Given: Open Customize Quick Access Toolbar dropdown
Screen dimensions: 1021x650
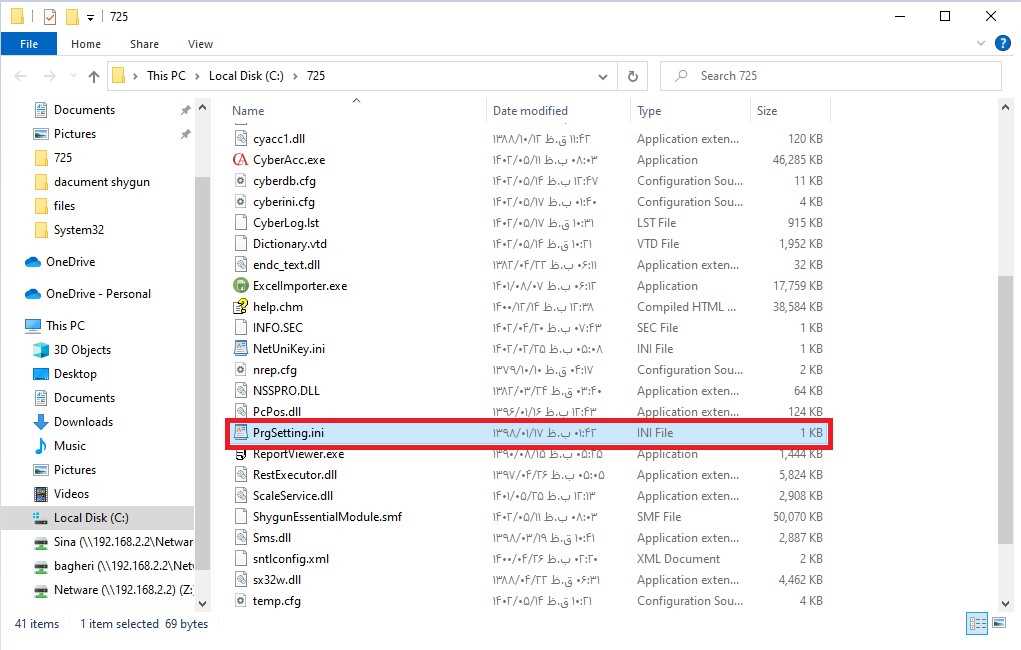Looking at the screenshot, I should tap(90, 17).
